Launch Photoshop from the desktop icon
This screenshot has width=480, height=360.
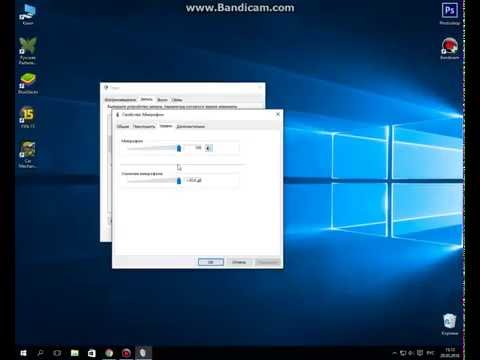click(x=450, y=14)
